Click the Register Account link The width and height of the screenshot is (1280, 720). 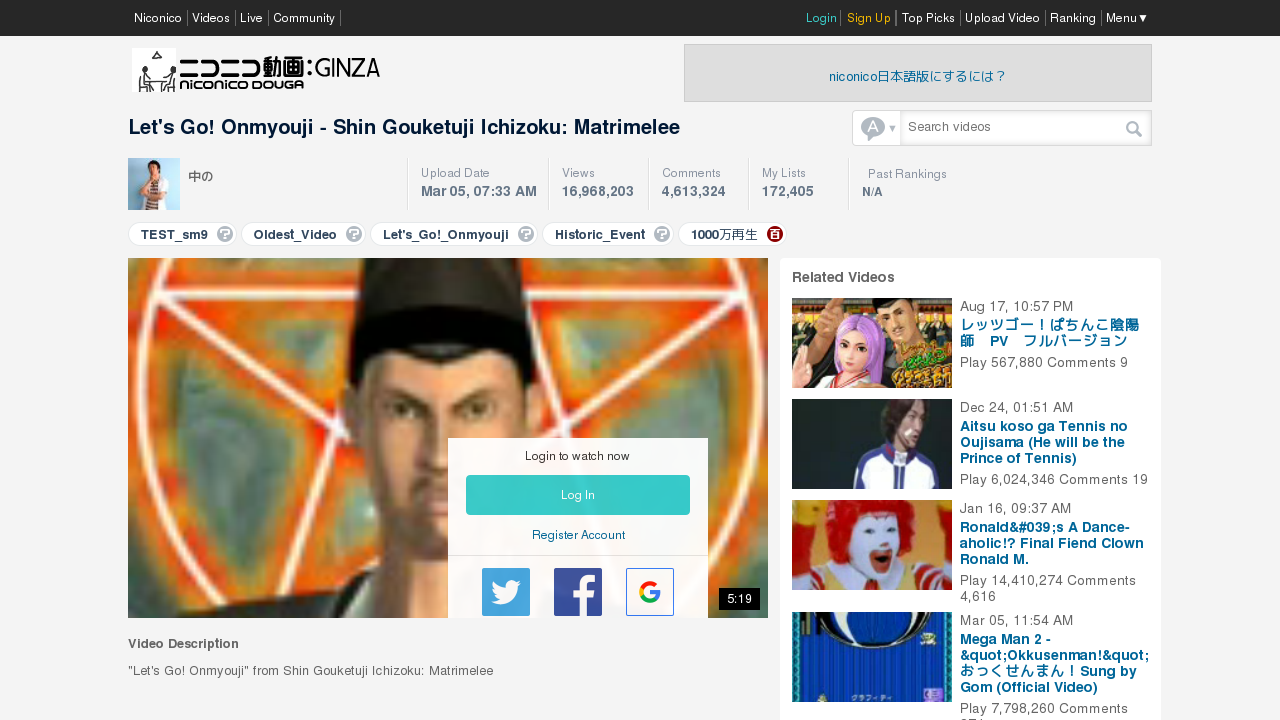(x=578, y=535)
